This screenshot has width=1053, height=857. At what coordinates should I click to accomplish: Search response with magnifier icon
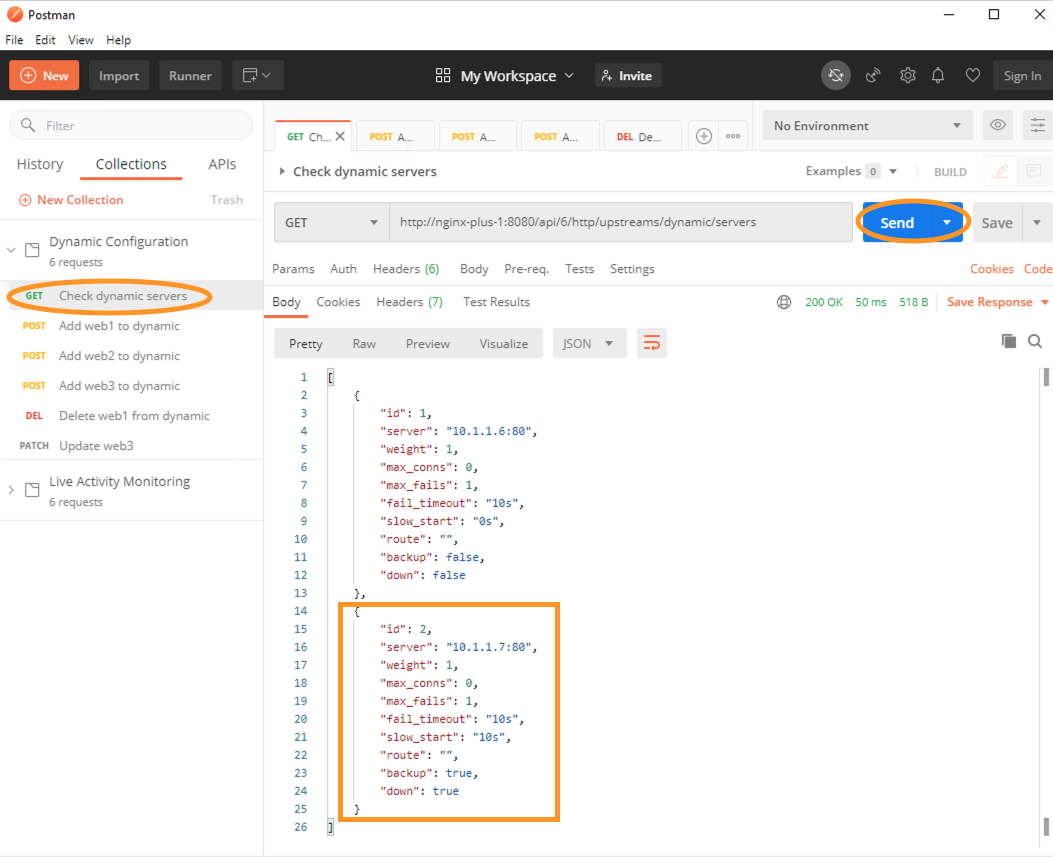[1035, 341]
